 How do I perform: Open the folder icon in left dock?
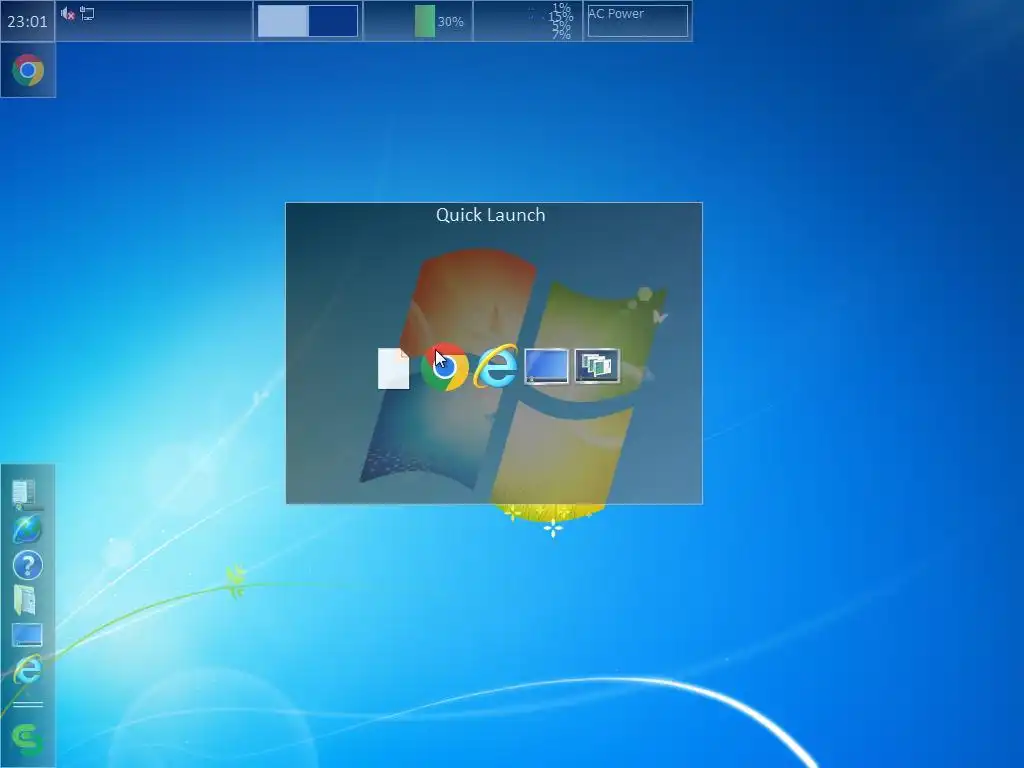click(x=25, y=600)
